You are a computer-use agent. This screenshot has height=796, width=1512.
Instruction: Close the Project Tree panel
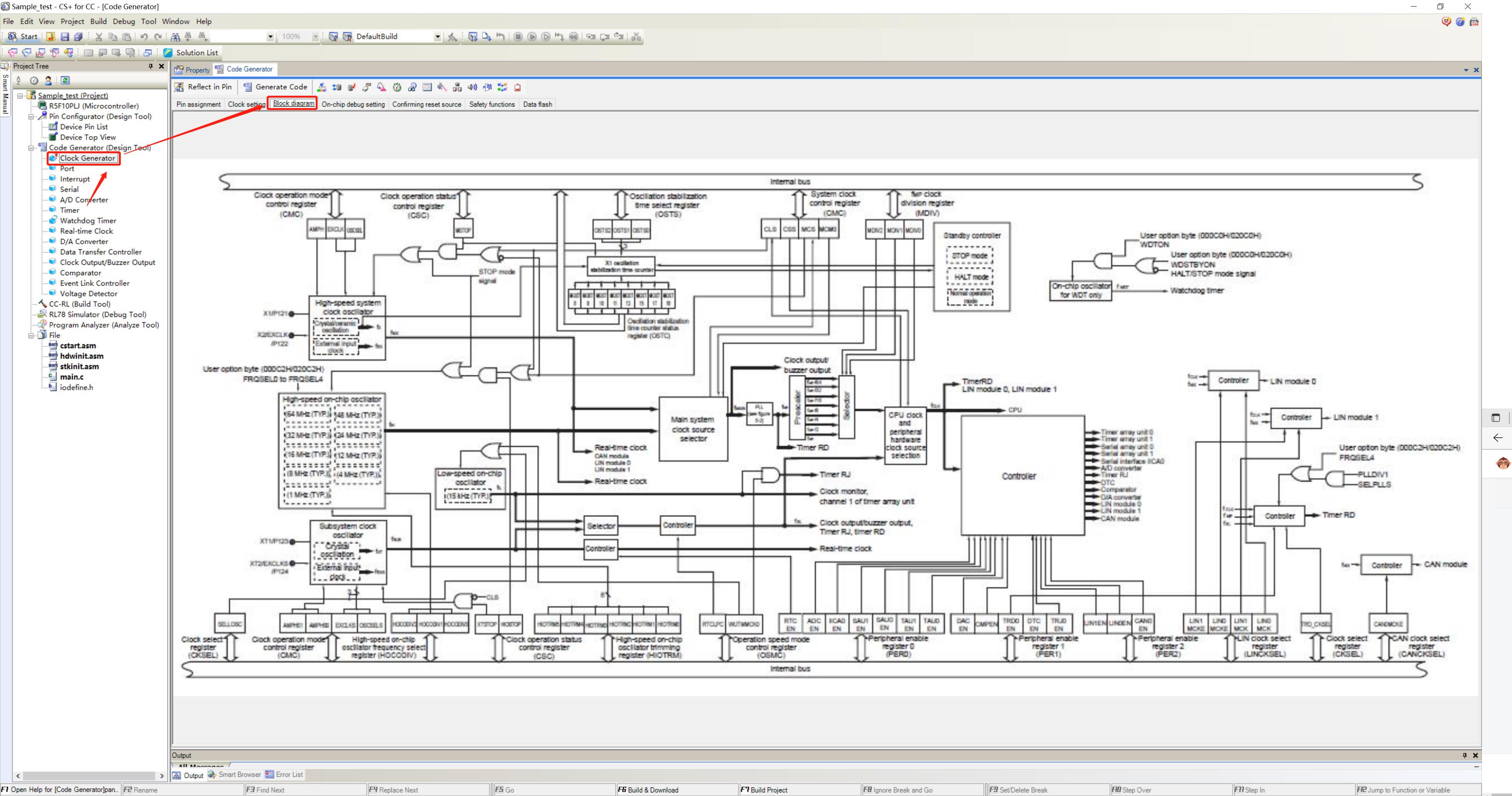click(162, 66)
